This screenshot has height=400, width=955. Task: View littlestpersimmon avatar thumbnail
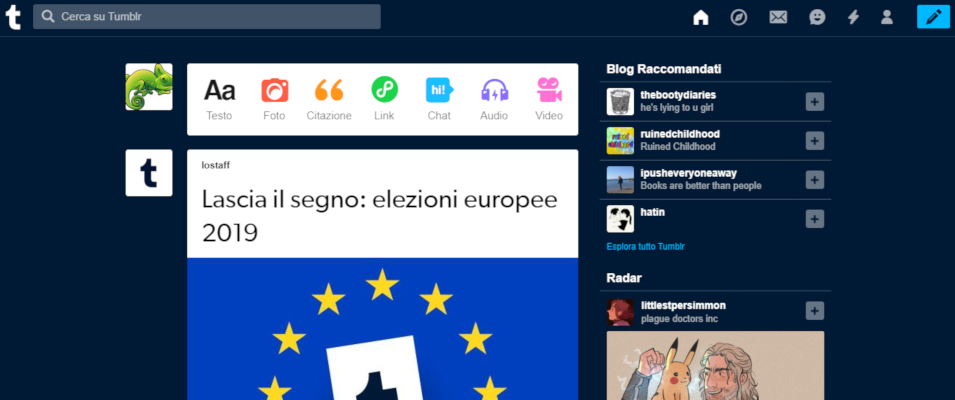[x=620, y=312]
